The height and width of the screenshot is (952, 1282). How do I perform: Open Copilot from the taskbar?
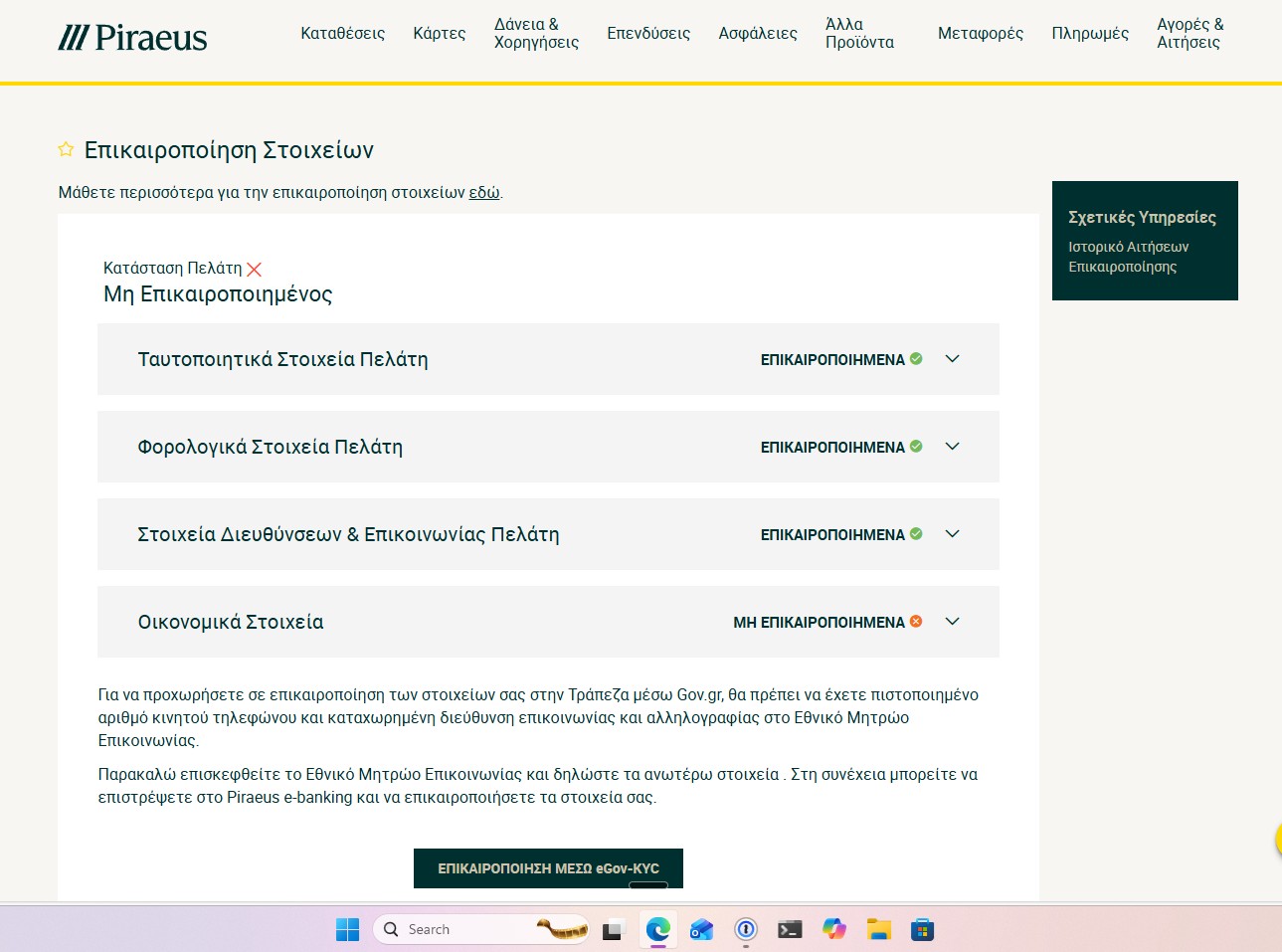(833, 929)
